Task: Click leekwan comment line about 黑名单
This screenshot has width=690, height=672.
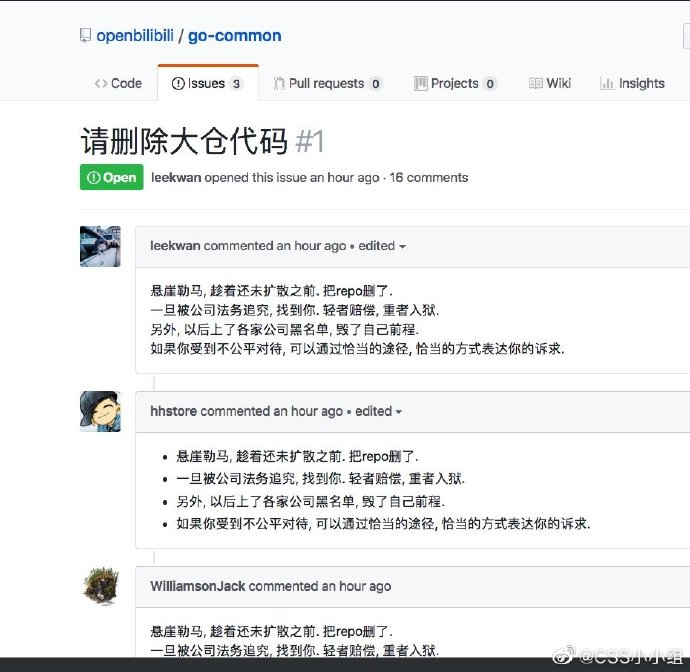Action: pyautogui.click(x=284, y=329)
